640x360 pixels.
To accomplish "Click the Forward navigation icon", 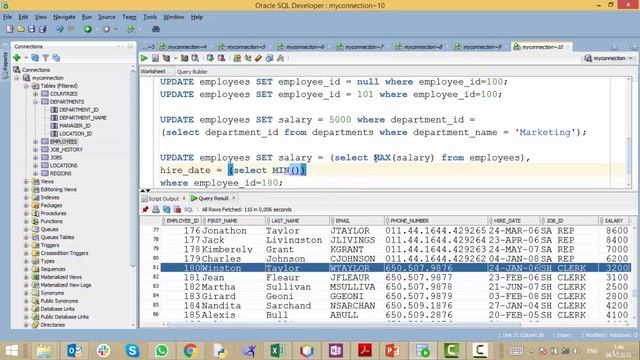I will (107, 29).
